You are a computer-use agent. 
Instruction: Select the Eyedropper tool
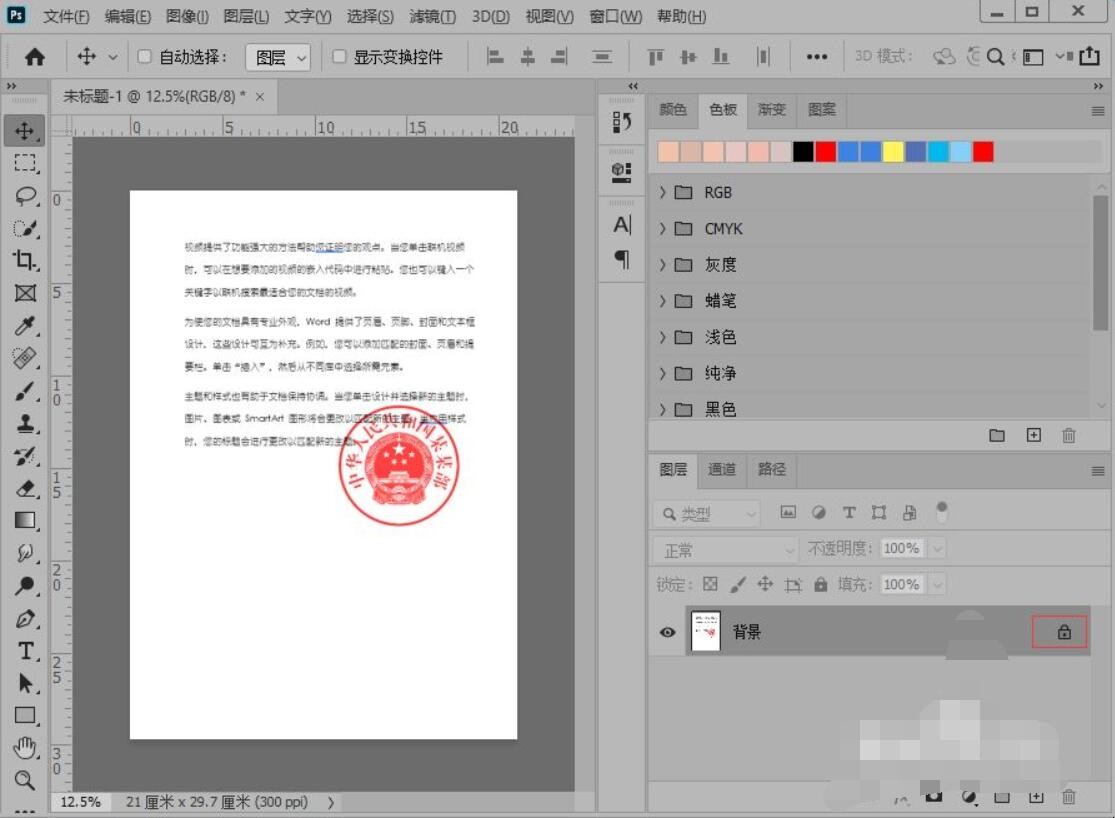26,326
